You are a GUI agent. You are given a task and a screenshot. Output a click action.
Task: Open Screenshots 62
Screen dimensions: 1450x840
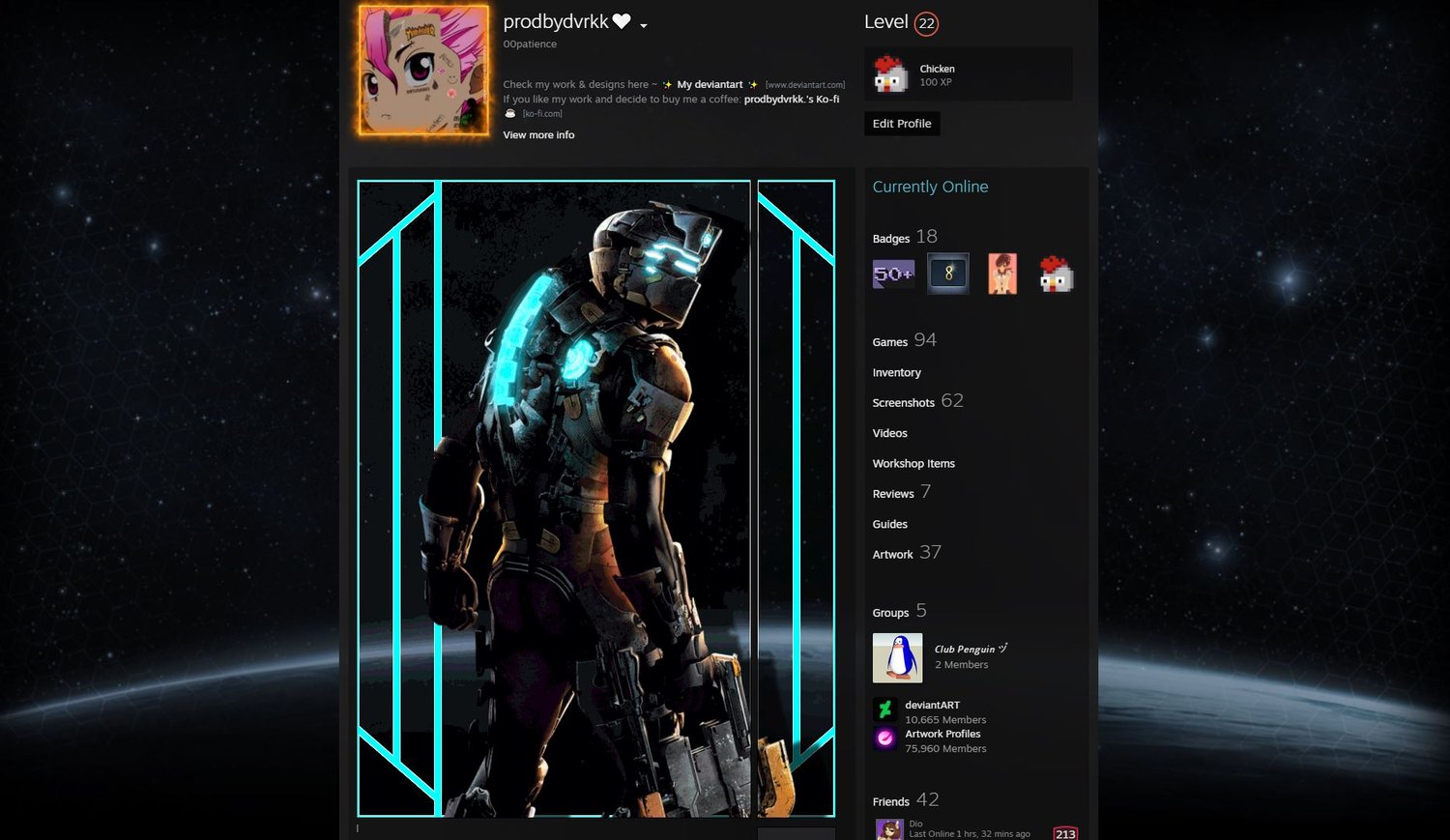tap(917, 401)
